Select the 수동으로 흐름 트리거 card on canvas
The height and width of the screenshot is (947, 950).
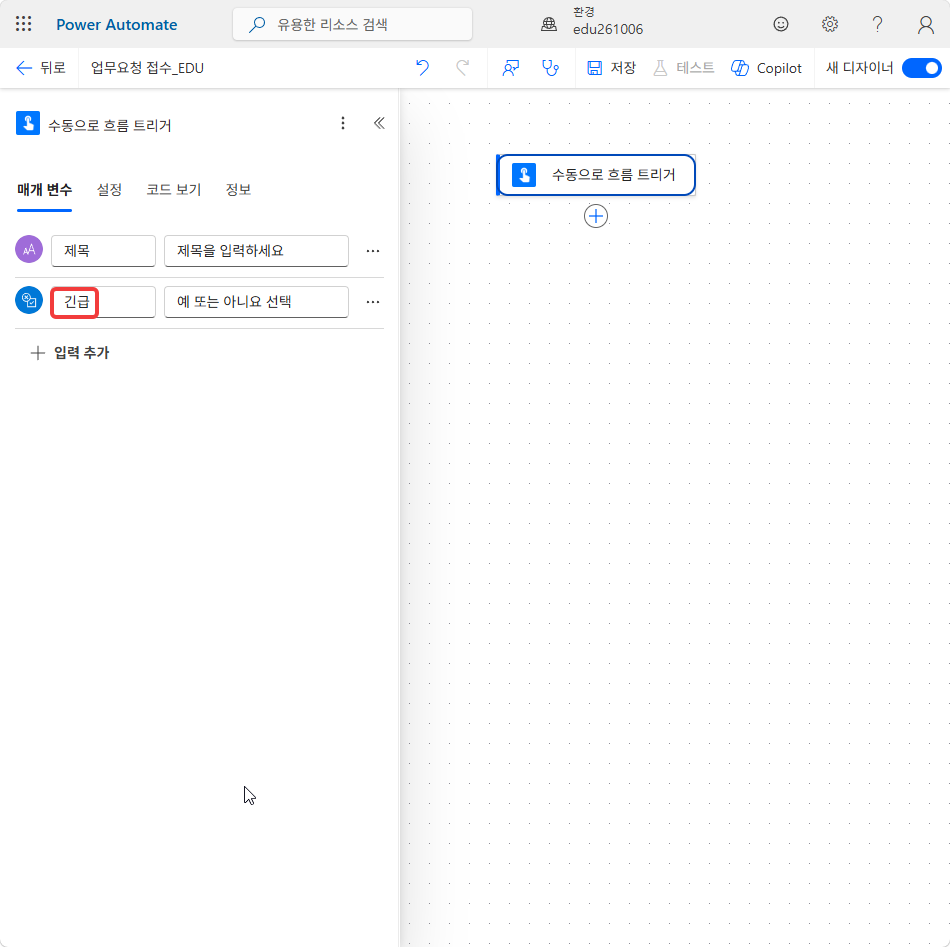tap(596, 175)
